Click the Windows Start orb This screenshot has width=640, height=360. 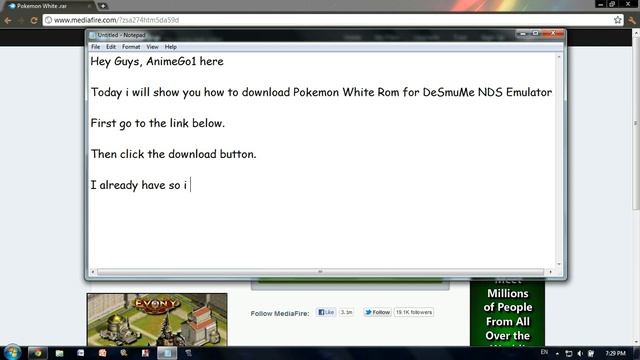[12, 353]
